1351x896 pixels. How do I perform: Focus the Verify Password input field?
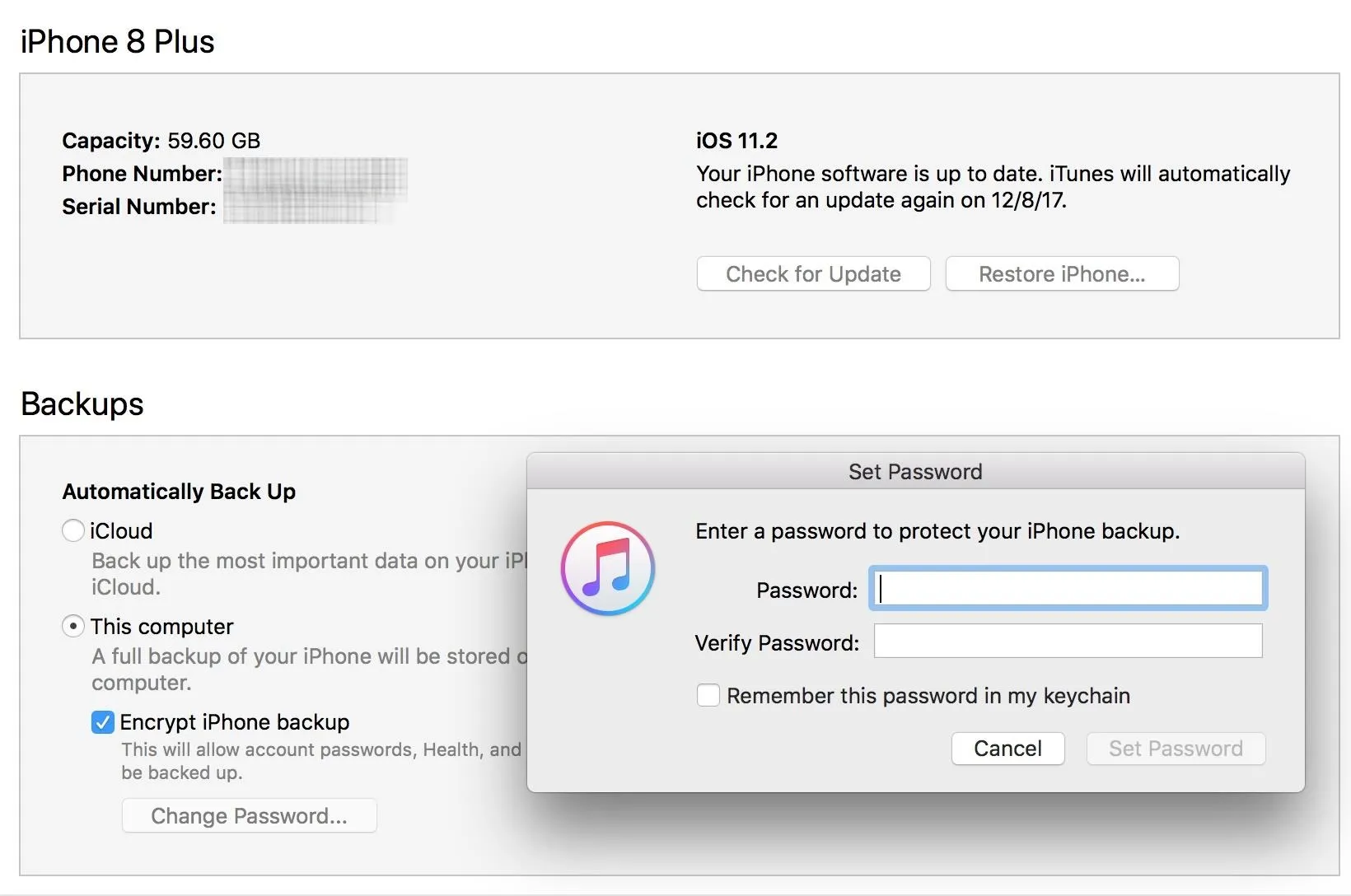point(1068,641)
